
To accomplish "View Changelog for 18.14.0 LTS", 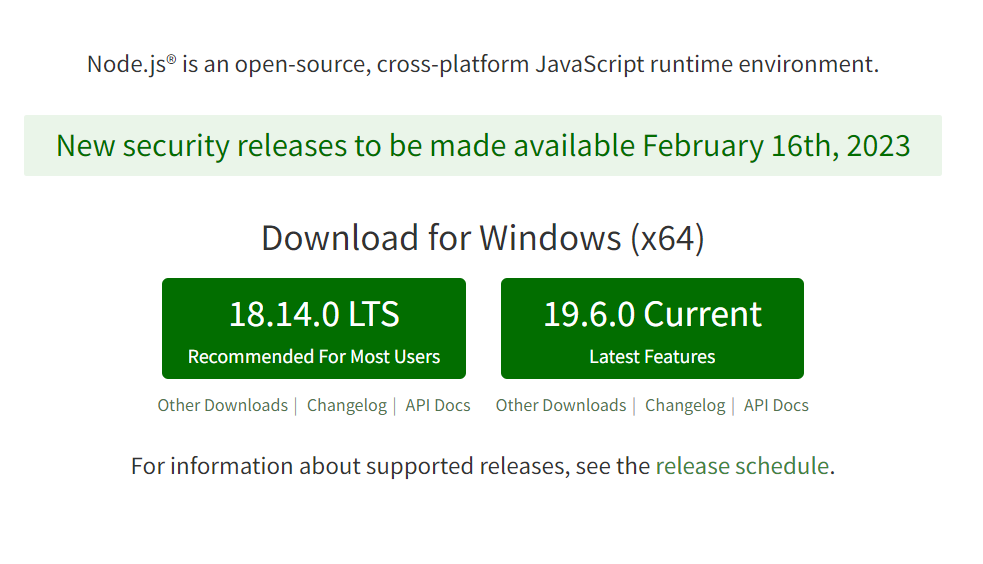I will tap(347, 405).
